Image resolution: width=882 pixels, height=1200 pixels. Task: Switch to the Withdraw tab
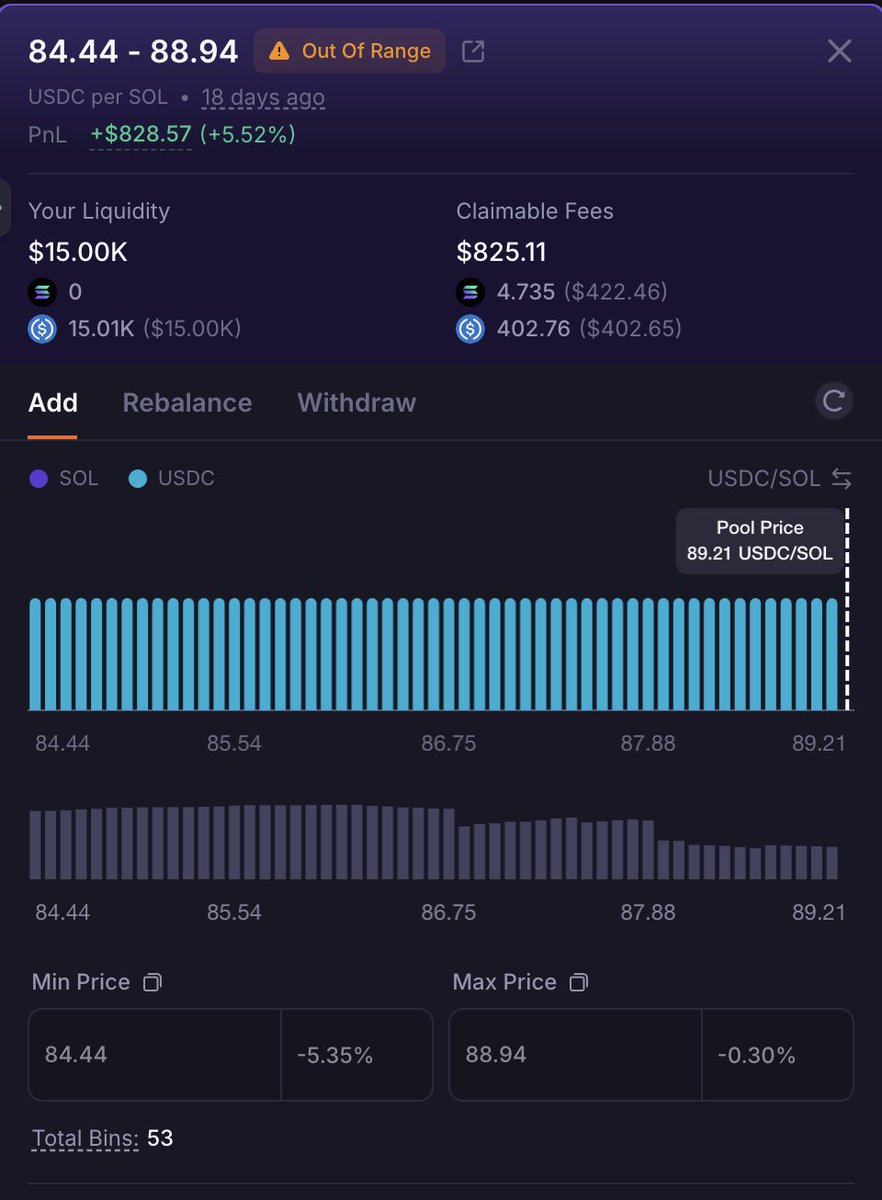coord(356,403)
